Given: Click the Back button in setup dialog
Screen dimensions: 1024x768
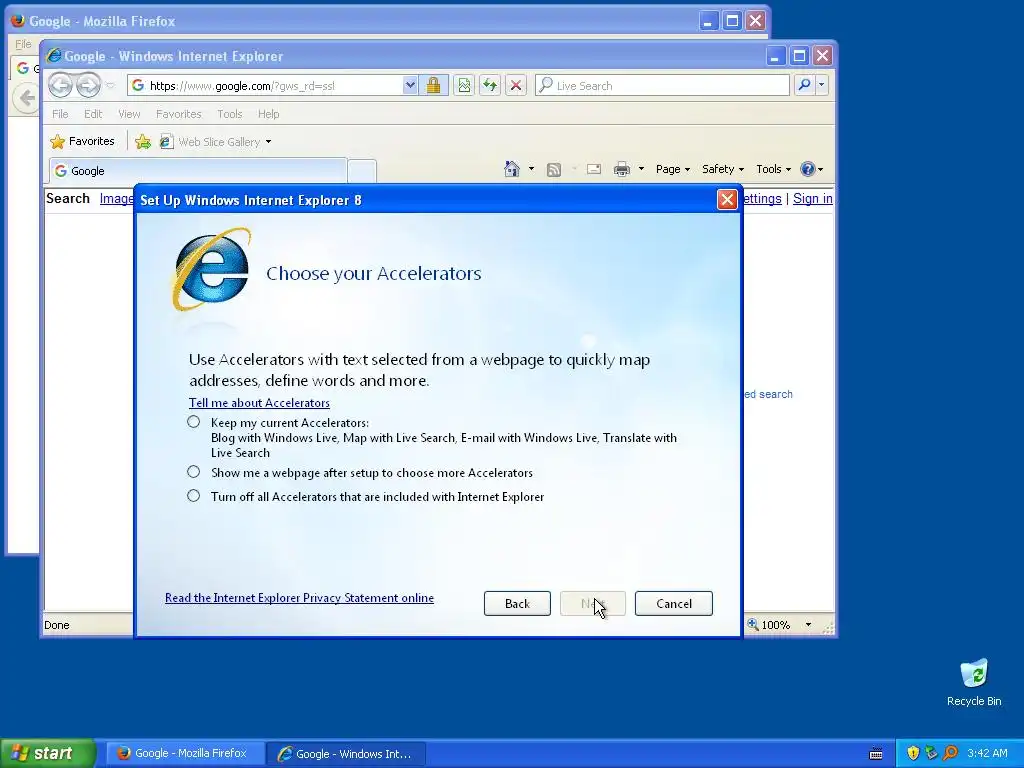Looking at the screenshot, I should point(517,603).
